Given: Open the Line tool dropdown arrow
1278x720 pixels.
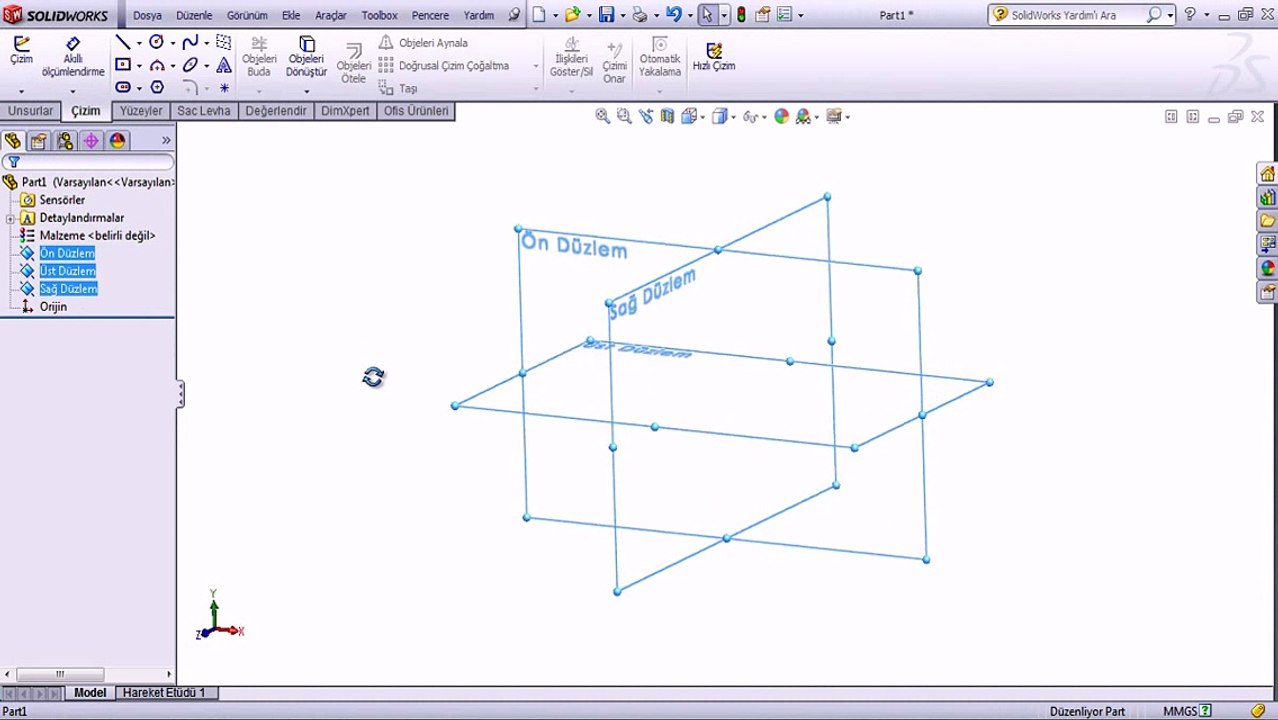Looking at the screenshot, I should [x=139, y=43].
